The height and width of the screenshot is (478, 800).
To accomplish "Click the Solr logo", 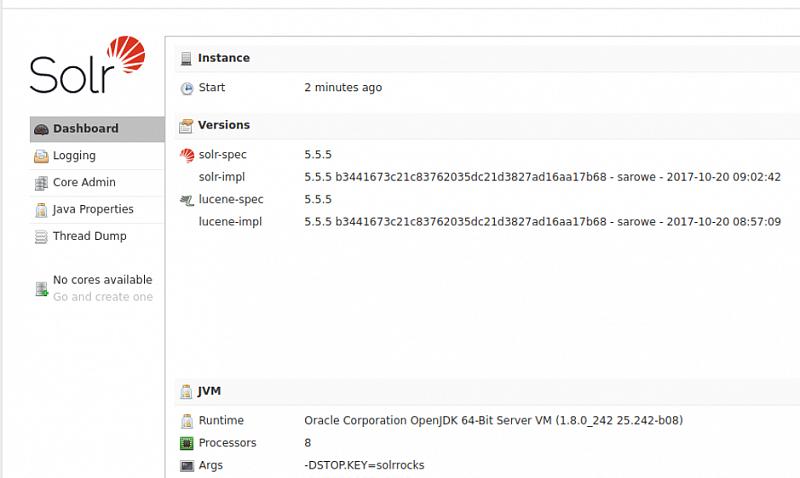I will [x=87, y=65].
